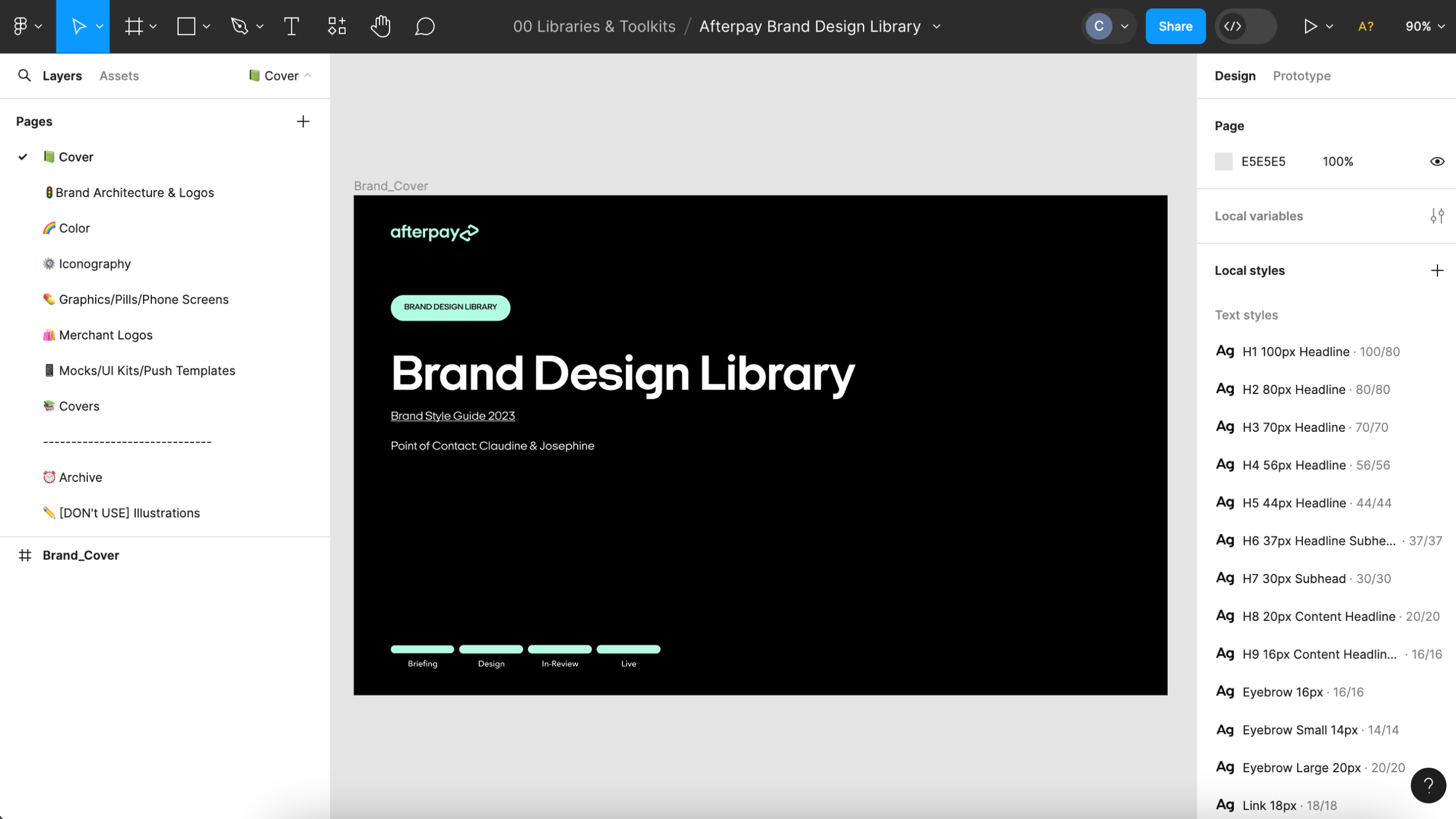Expand the Pen tool options chevron

260,26
